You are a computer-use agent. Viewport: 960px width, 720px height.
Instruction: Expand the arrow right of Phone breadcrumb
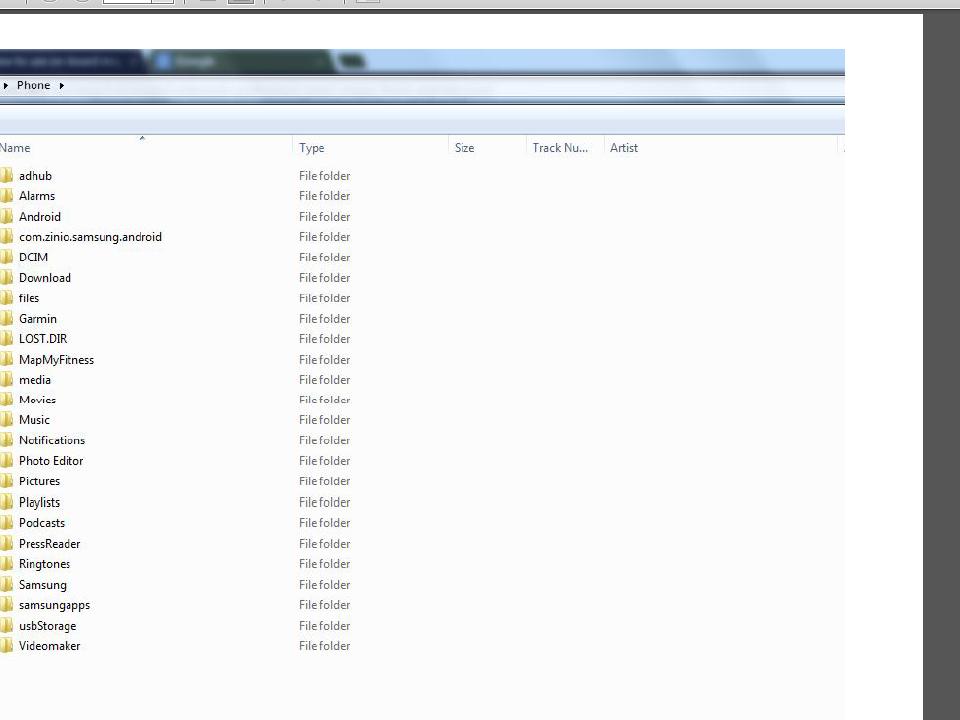(x=61, y=86)
